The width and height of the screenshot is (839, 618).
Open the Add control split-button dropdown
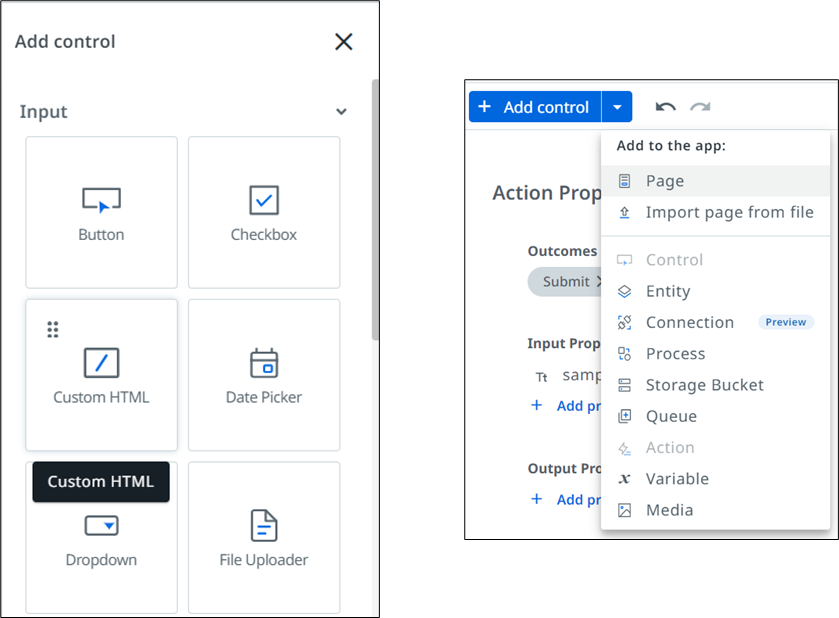coord(617,107)
